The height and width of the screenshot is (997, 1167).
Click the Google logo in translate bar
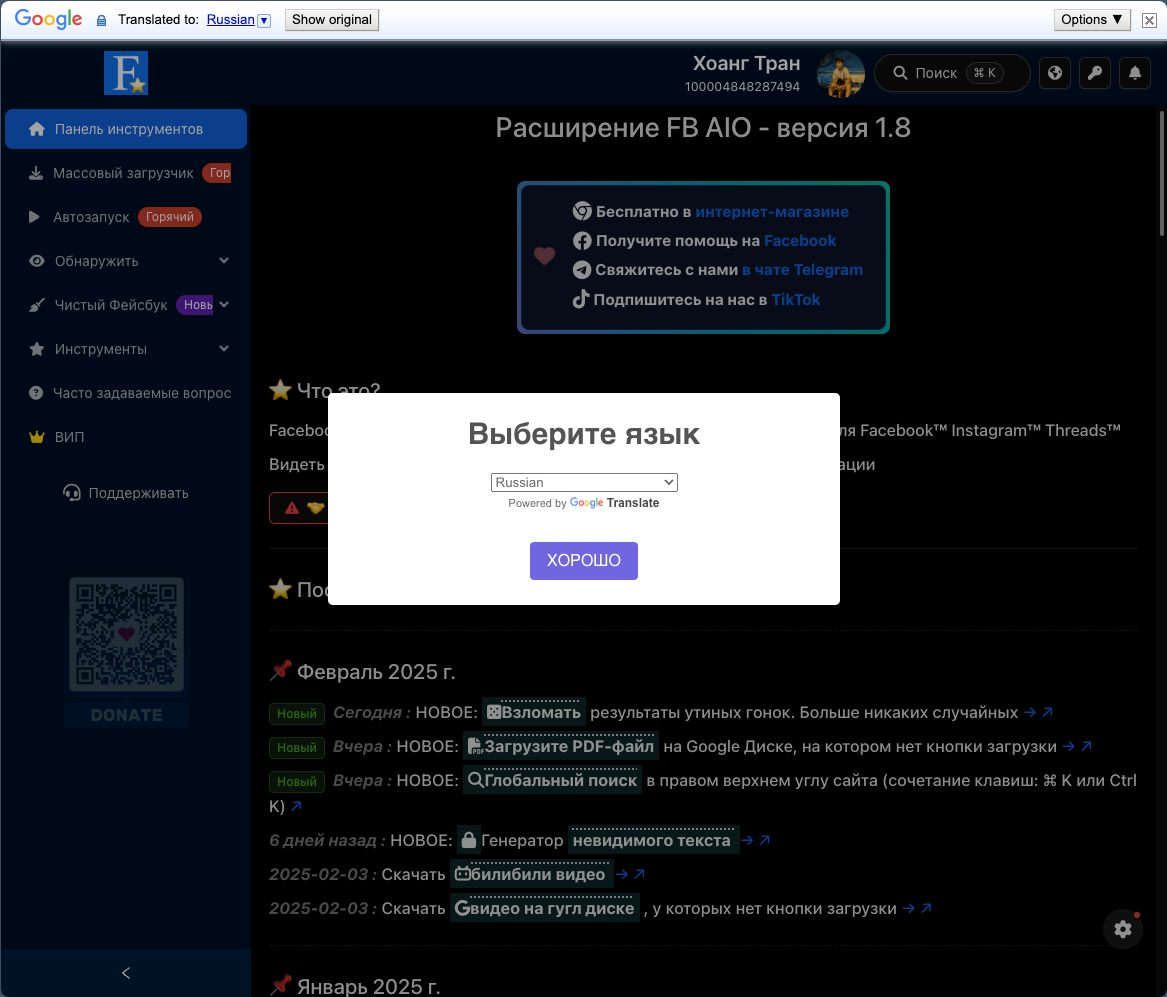pos(48,19)
